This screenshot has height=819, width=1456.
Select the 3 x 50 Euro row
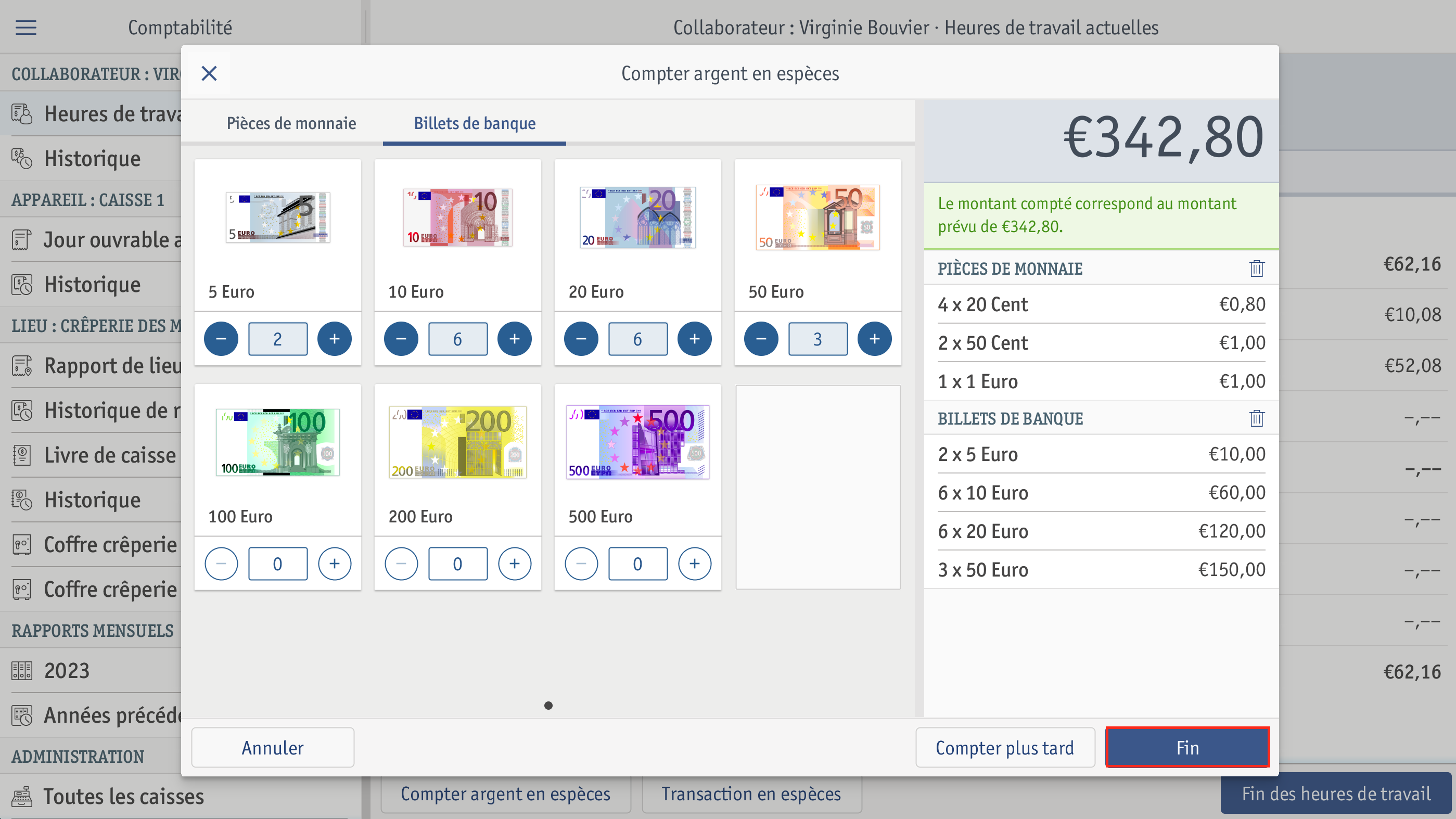point(1101,569)
